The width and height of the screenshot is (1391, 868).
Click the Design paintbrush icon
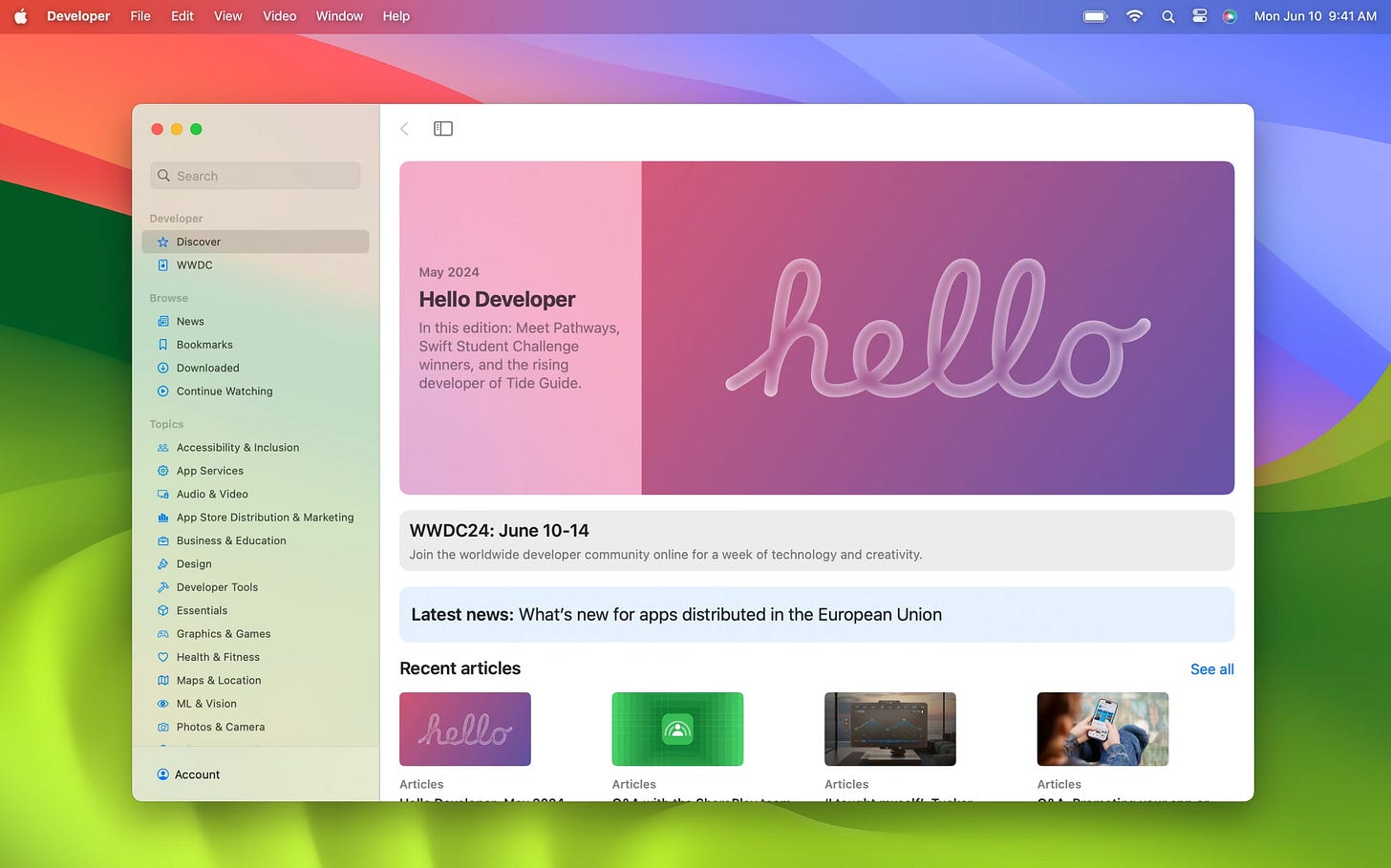click(x=162, y=564)
